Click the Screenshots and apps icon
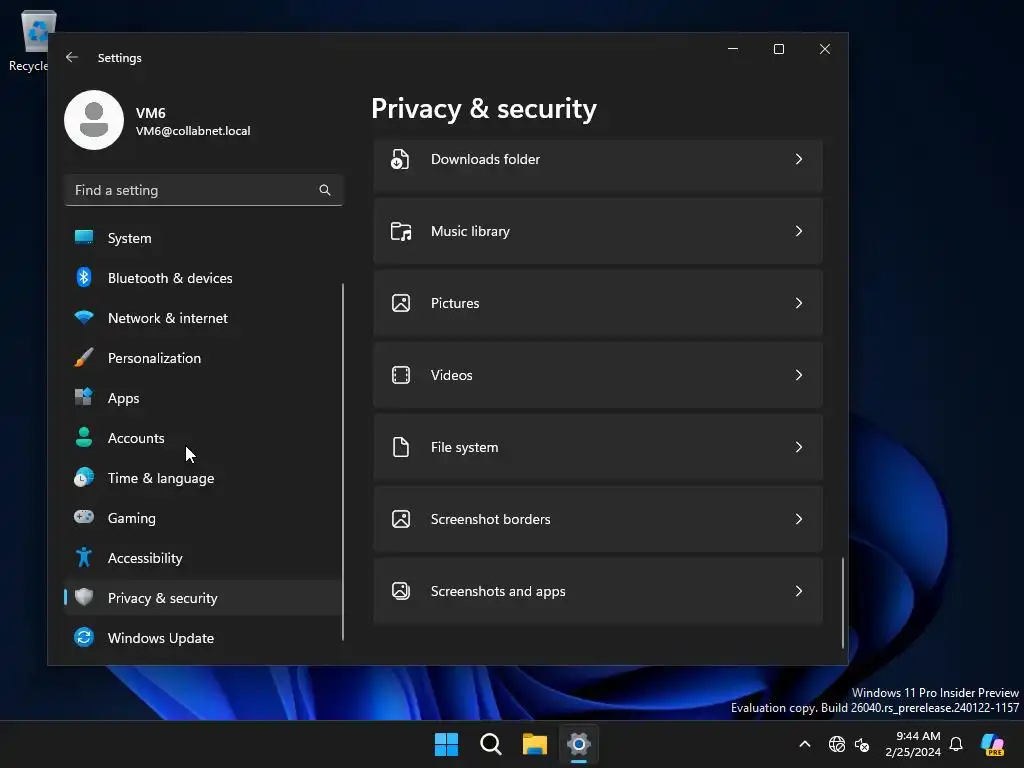Viewport: 1024px width, 768px height. pyautogui.click(x=401, y=590)
